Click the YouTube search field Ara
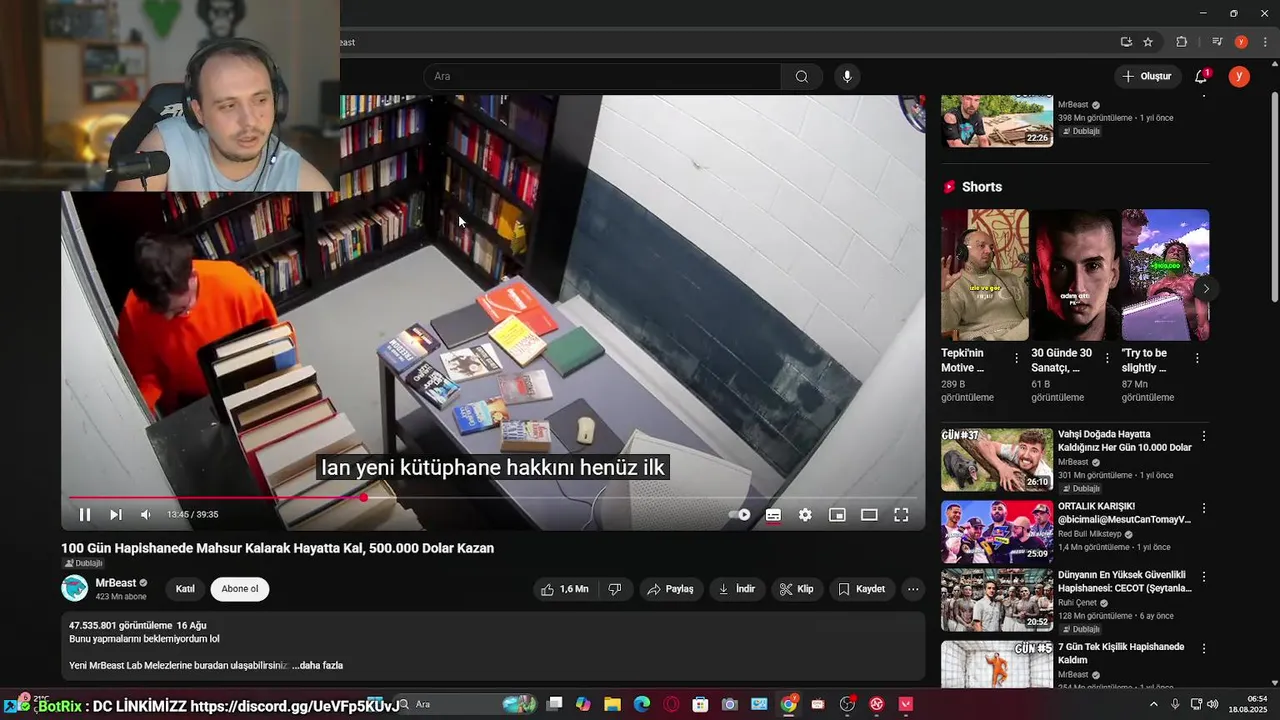1280x720 pixels. (x=602, y=76)
